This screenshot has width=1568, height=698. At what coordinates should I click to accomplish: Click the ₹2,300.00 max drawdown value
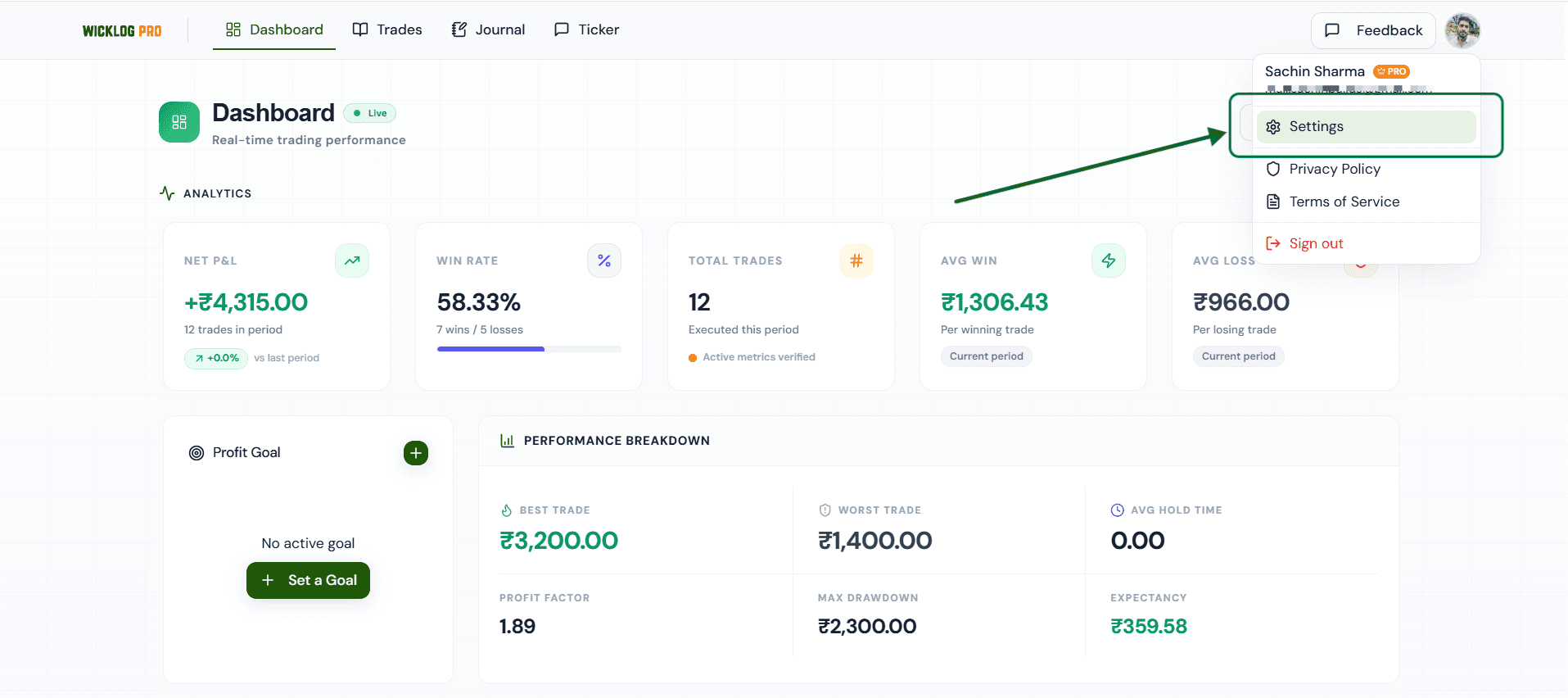click(867, 627)
